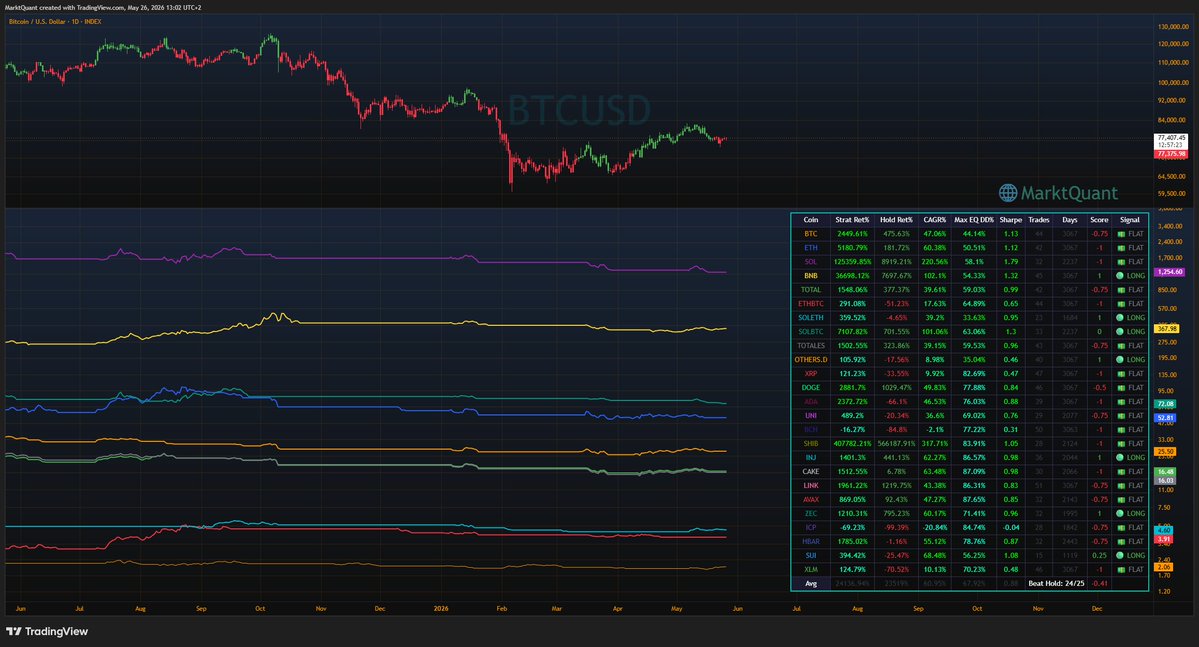Click the Beat Hold: 24/25 summary
The width and height of the screenshot is (1199, 647).
point(1056,584)
